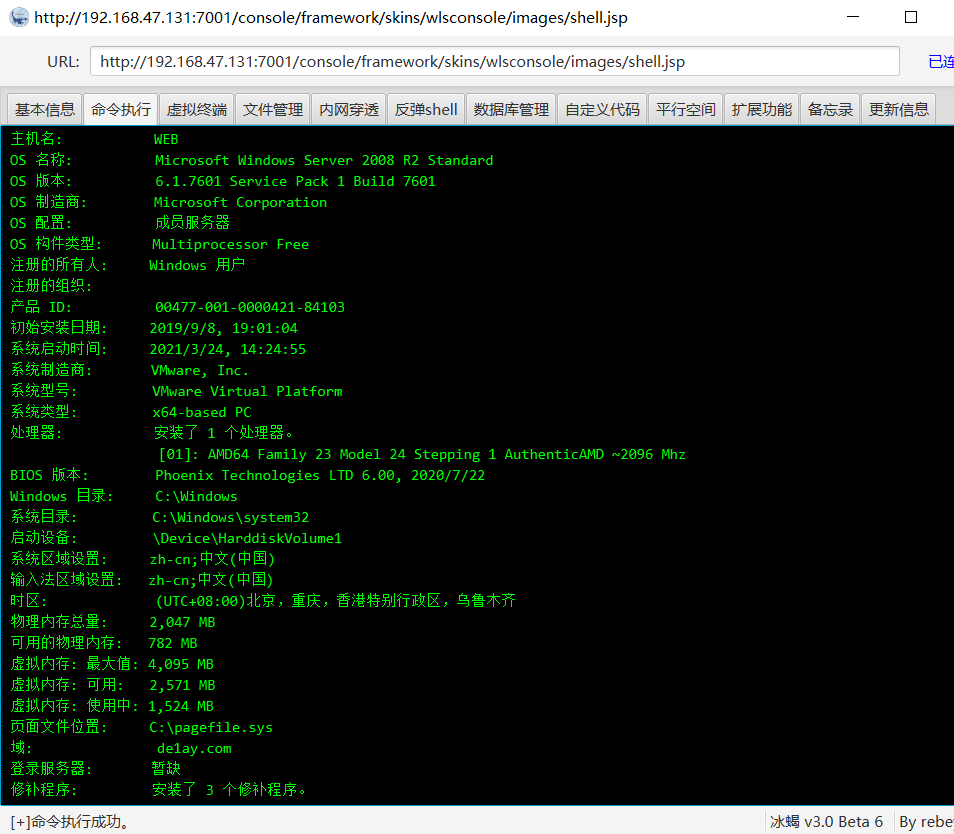Click the application icon in title bar

(19, 17)
